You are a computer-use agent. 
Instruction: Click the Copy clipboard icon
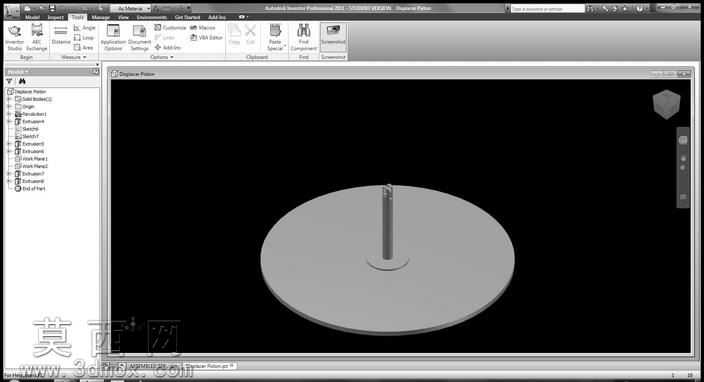[234, 35]
